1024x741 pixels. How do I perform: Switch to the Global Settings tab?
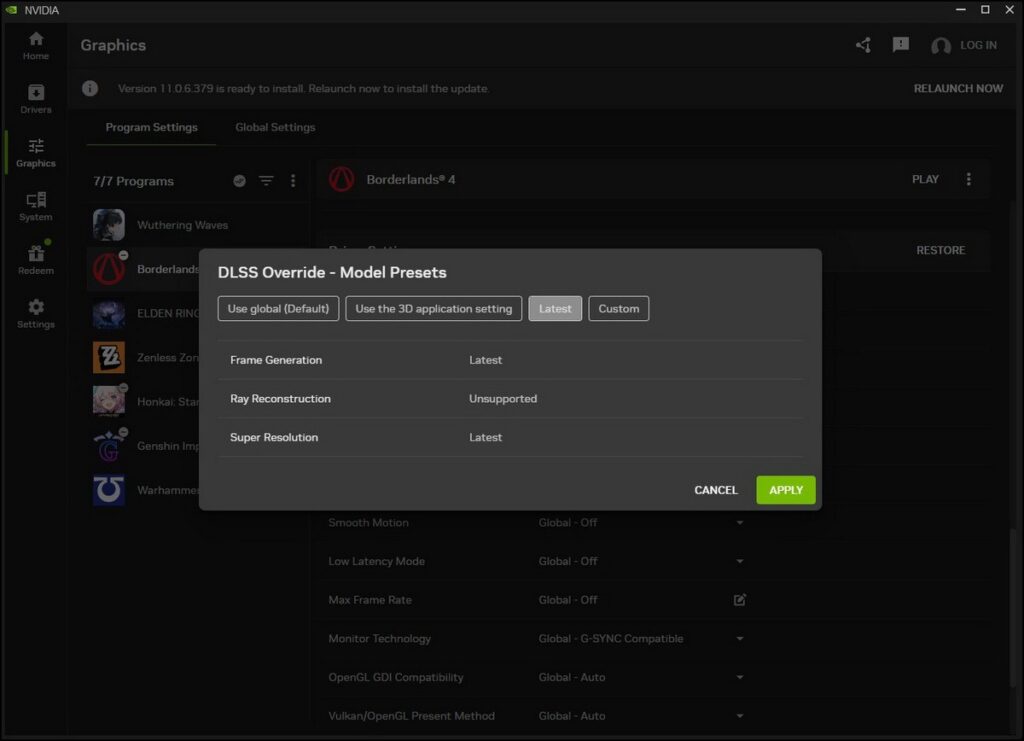coord(275,127)
